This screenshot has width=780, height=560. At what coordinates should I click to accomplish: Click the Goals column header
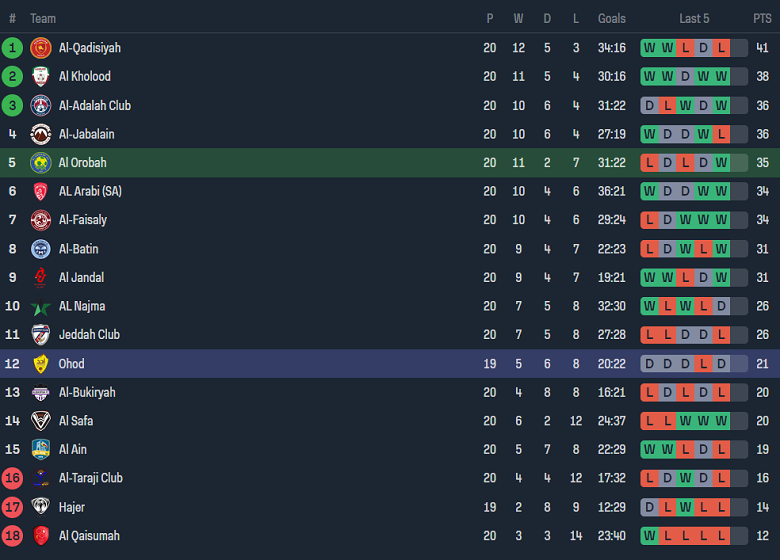click(612, 18)
